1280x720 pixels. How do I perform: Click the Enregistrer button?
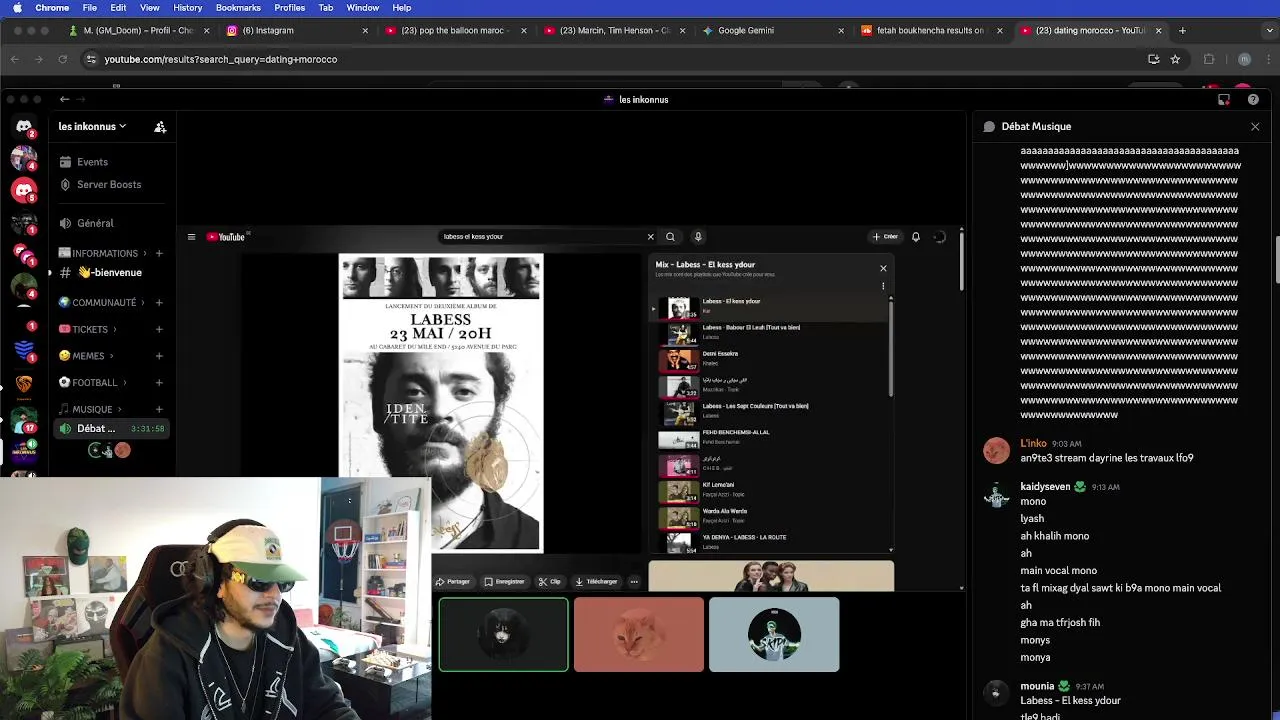504,582
